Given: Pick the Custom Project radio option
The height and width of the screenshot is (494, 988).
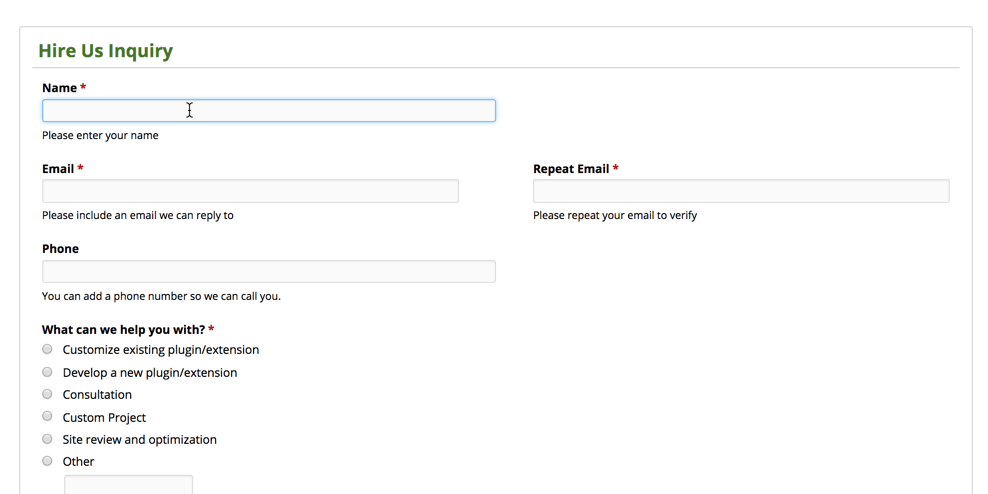Looking at the screenshot, I should coord(47,416).
